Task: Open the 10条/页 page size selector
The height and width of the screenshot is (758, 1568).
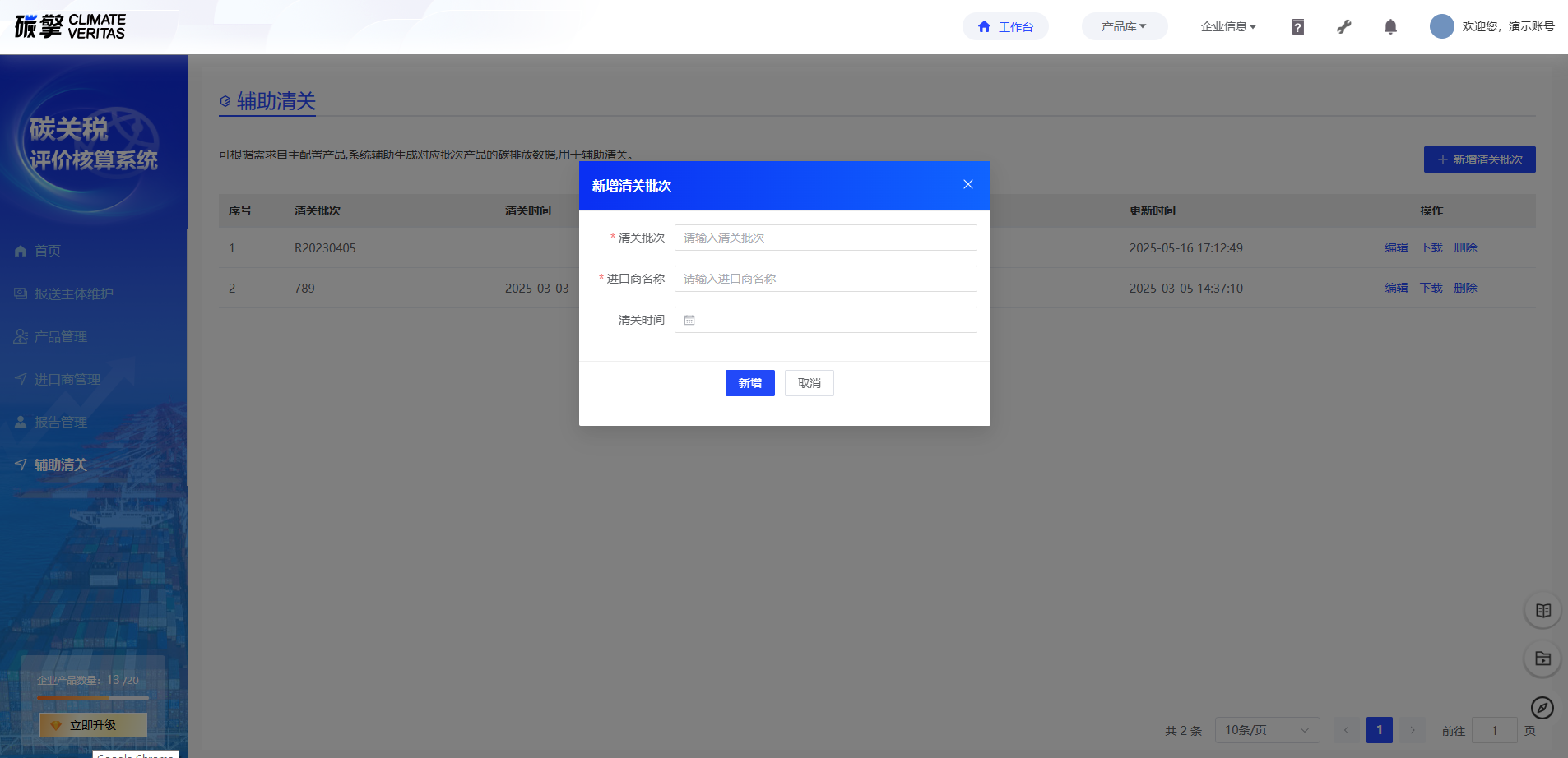Action: [1266, 730]
